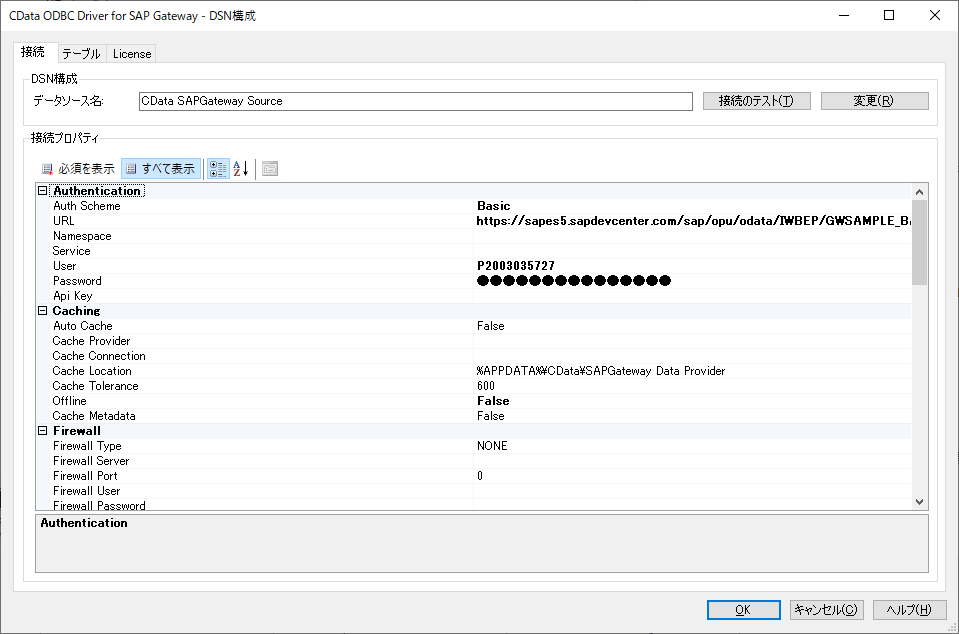Click the Offline False value
959x634 pixels.
pos(493,401)
